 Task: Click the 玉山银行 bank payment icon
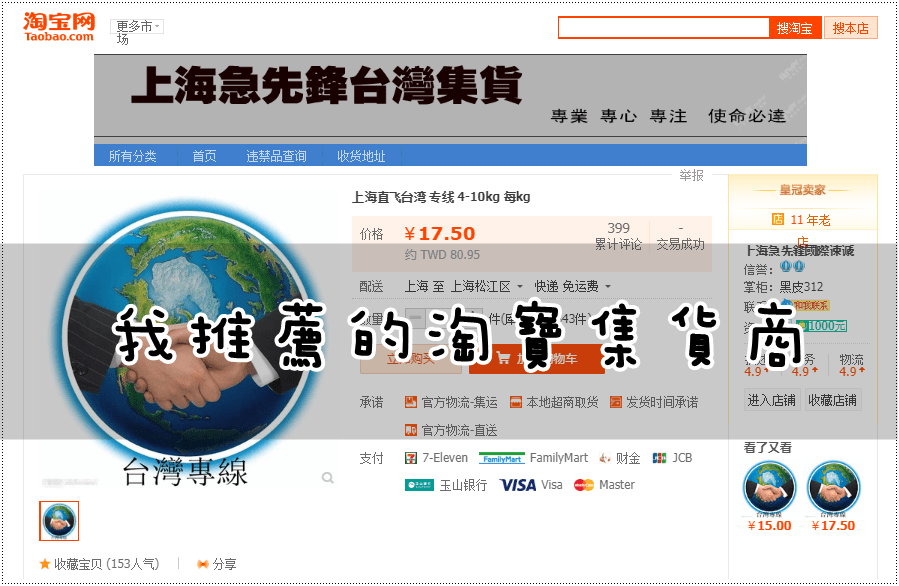click(420, 484)
